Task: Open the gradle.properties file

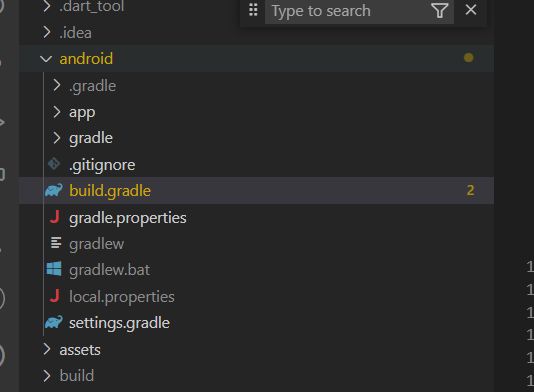Action: click(128, 218)
